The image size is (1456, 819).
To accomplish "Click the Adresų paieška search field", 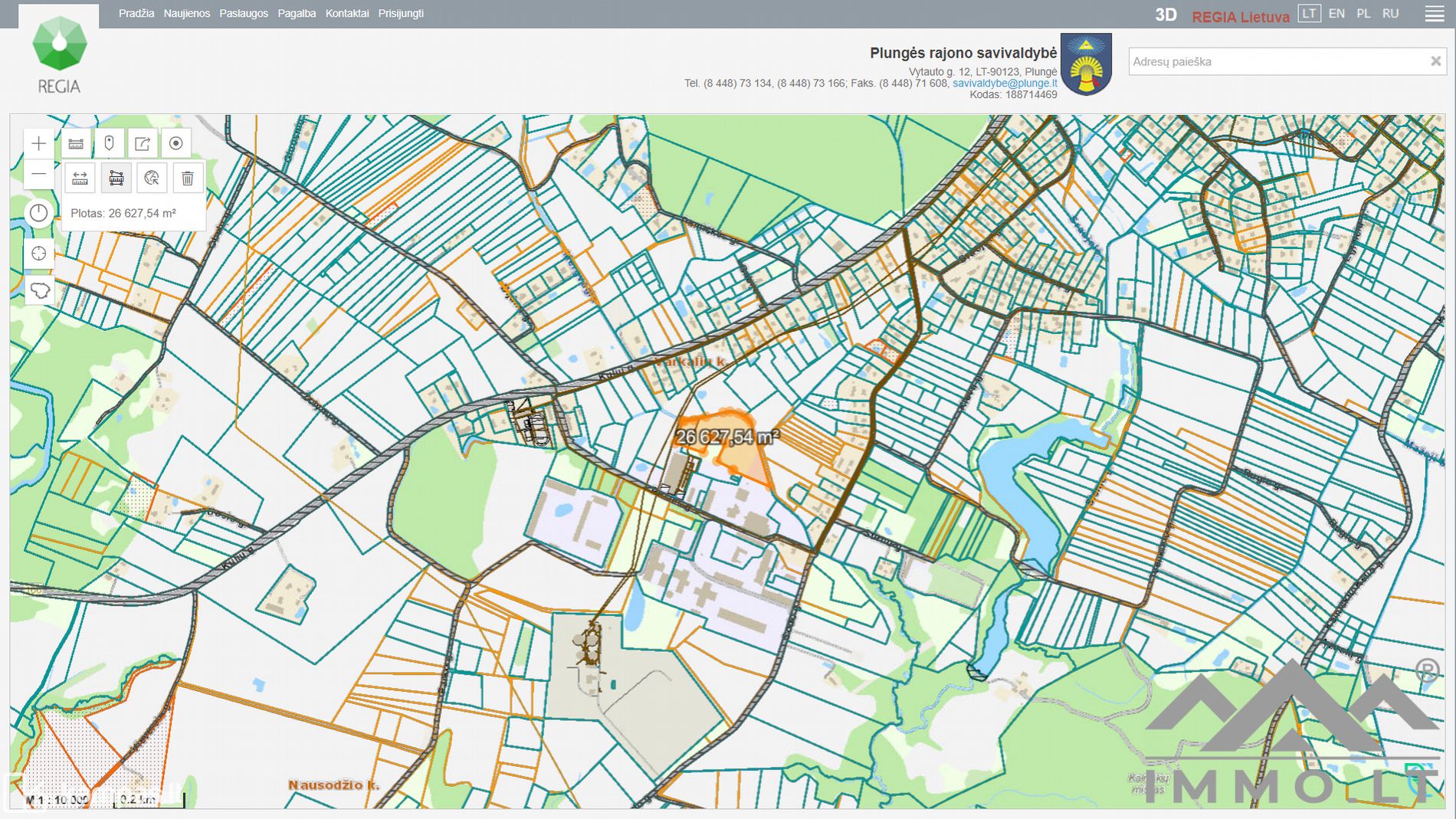I will tap(1276, 61).
